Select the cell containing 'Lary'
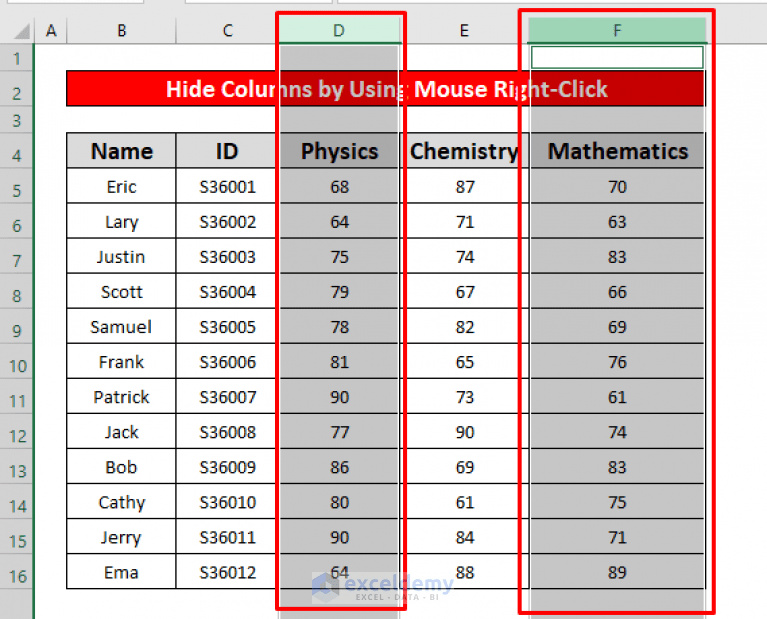This screenshot has width=767, height=619. tap(121, 222)
